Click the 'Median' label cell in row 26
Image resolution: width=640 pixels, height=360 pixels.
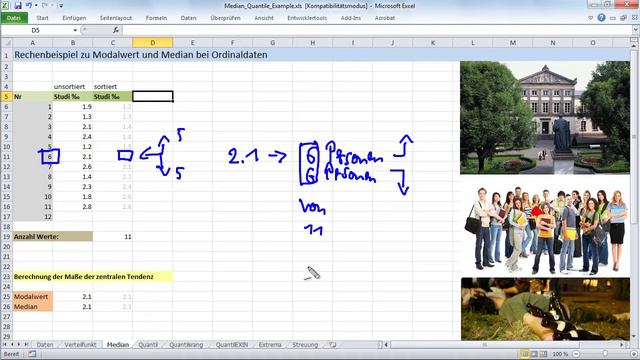pos(33,307)
